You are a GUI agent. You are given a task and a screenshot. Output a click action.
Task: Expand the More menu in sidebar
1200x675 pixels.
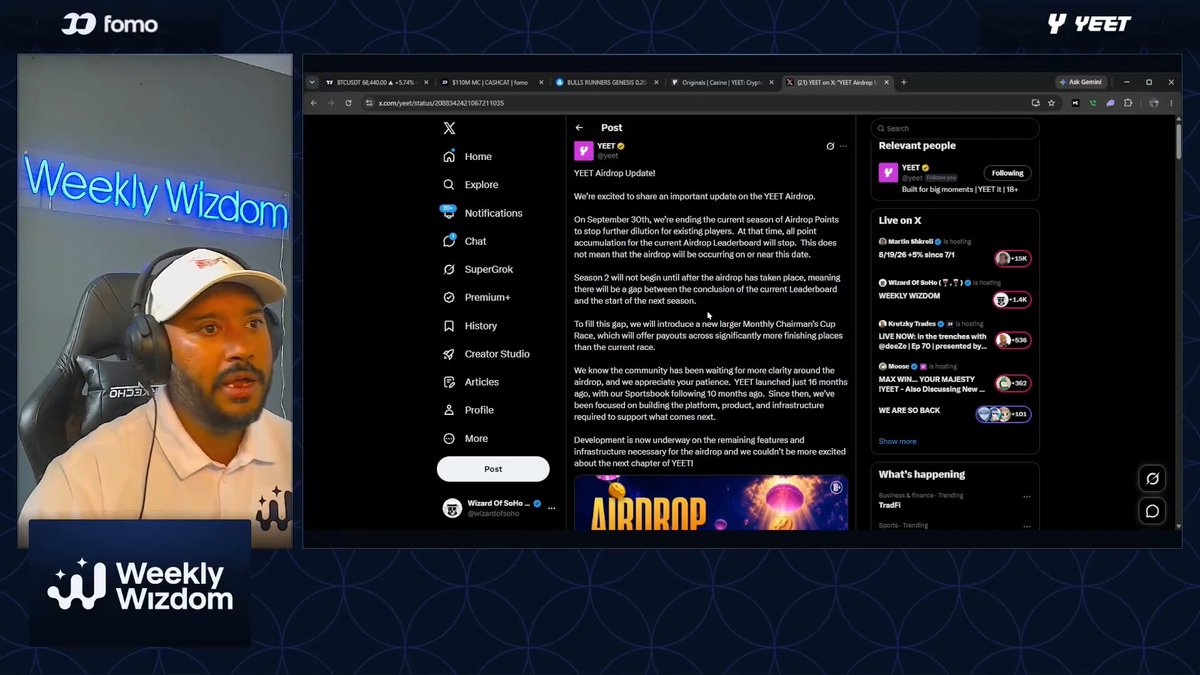pyautogui.click(x=465, y=438)
